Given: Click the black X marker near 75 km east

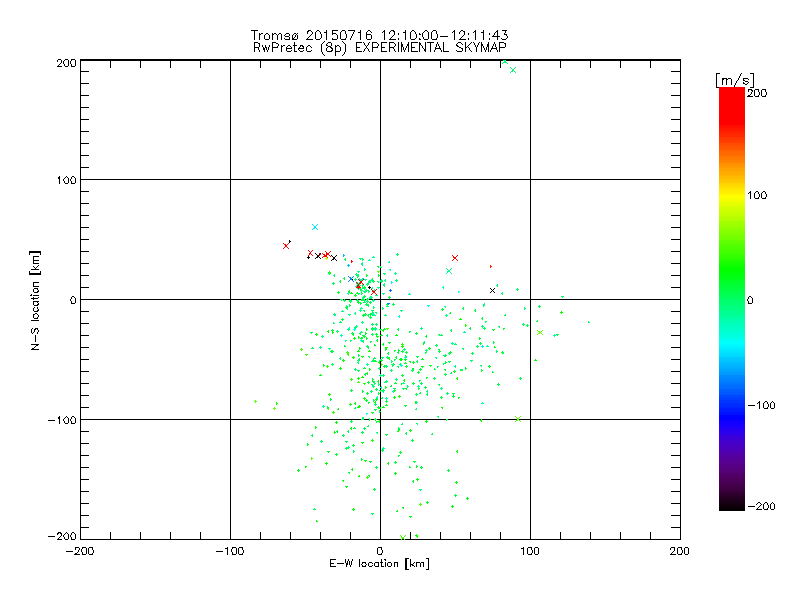Looking at the screenshot, I should [492, 290].
